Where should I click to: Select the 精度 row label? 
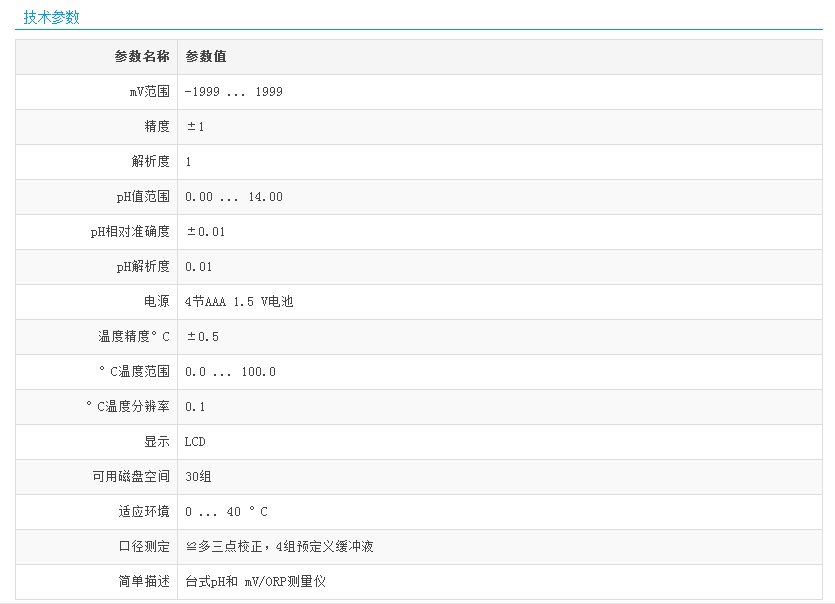[x=157, y=127]
